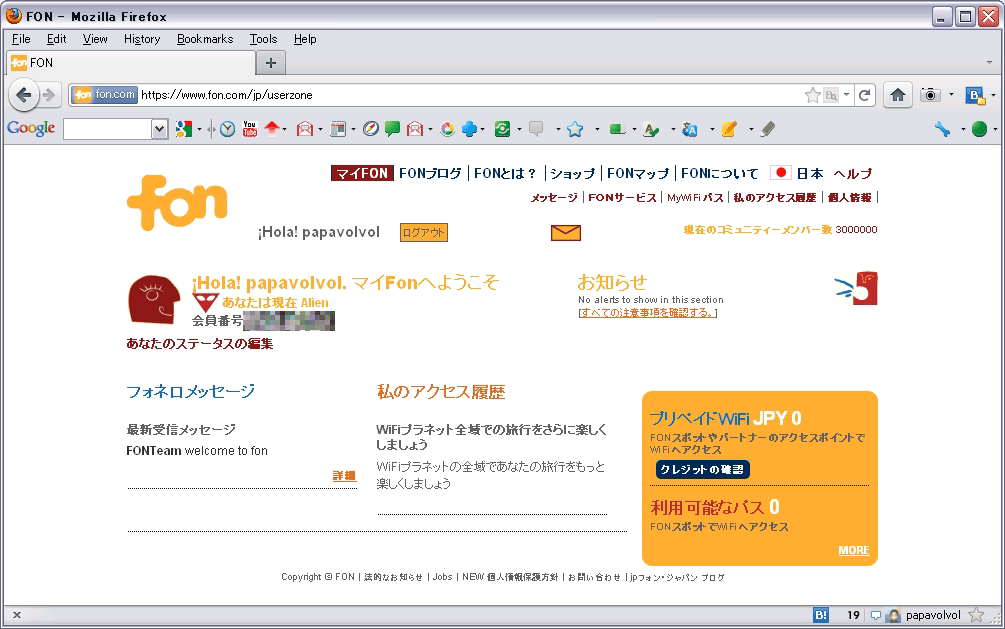Open the File menu
This screenshot has height=629, width=1005.
pos(21,39)
